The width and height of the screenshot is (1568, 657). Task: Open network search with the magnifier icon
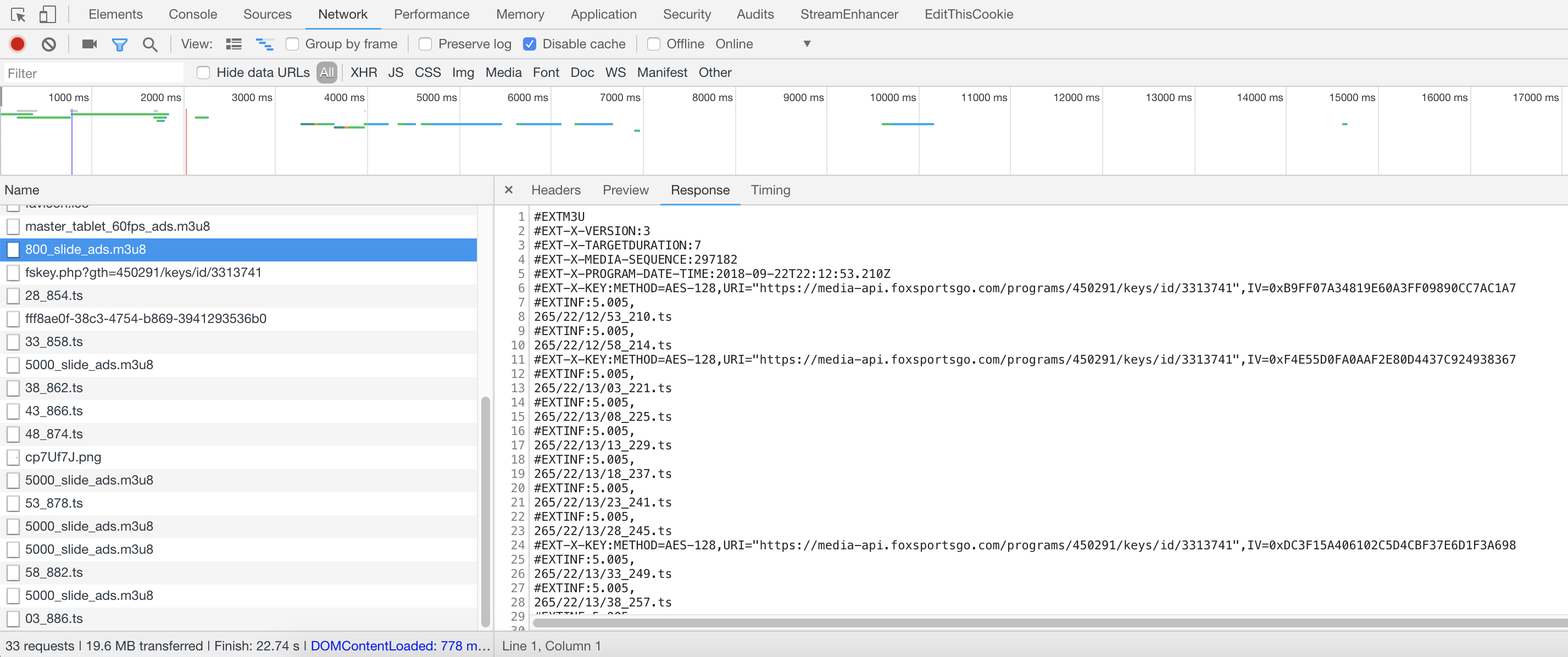pos(150,44)
